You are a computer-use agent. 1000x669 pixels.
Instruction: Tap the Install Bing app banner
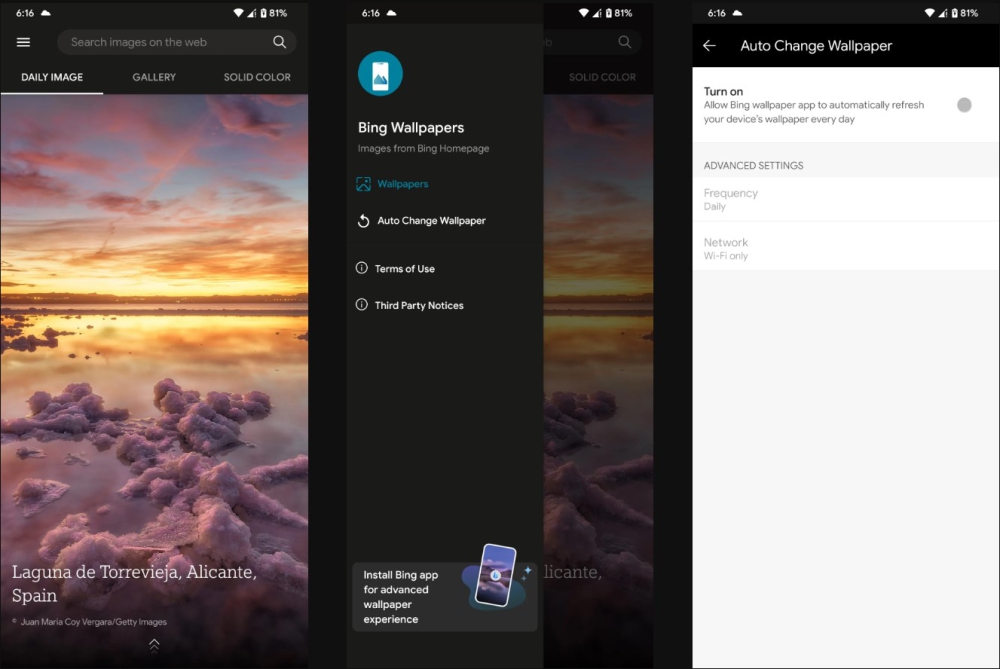coord(444,596)
